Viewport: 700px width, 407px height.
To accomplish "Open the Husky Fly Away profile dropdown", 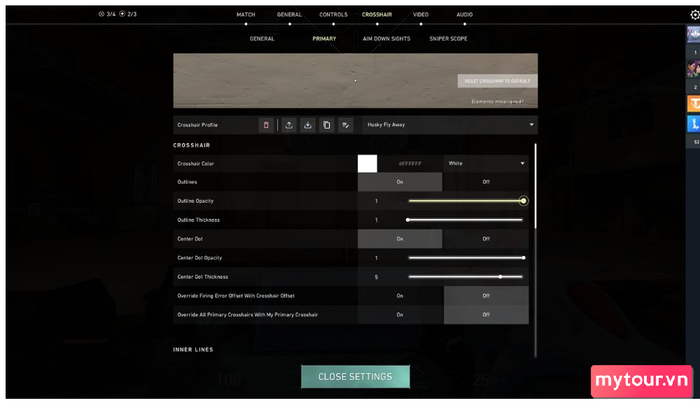I will pos(449,125).
